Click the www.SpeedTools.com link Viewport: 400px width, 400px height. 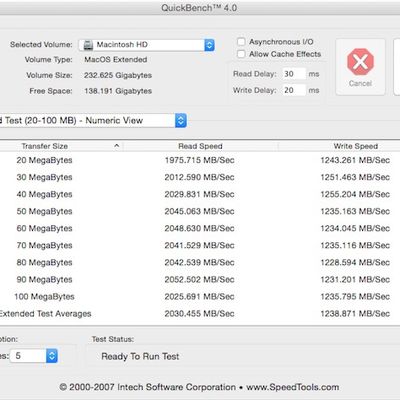(x=293, y=387)
